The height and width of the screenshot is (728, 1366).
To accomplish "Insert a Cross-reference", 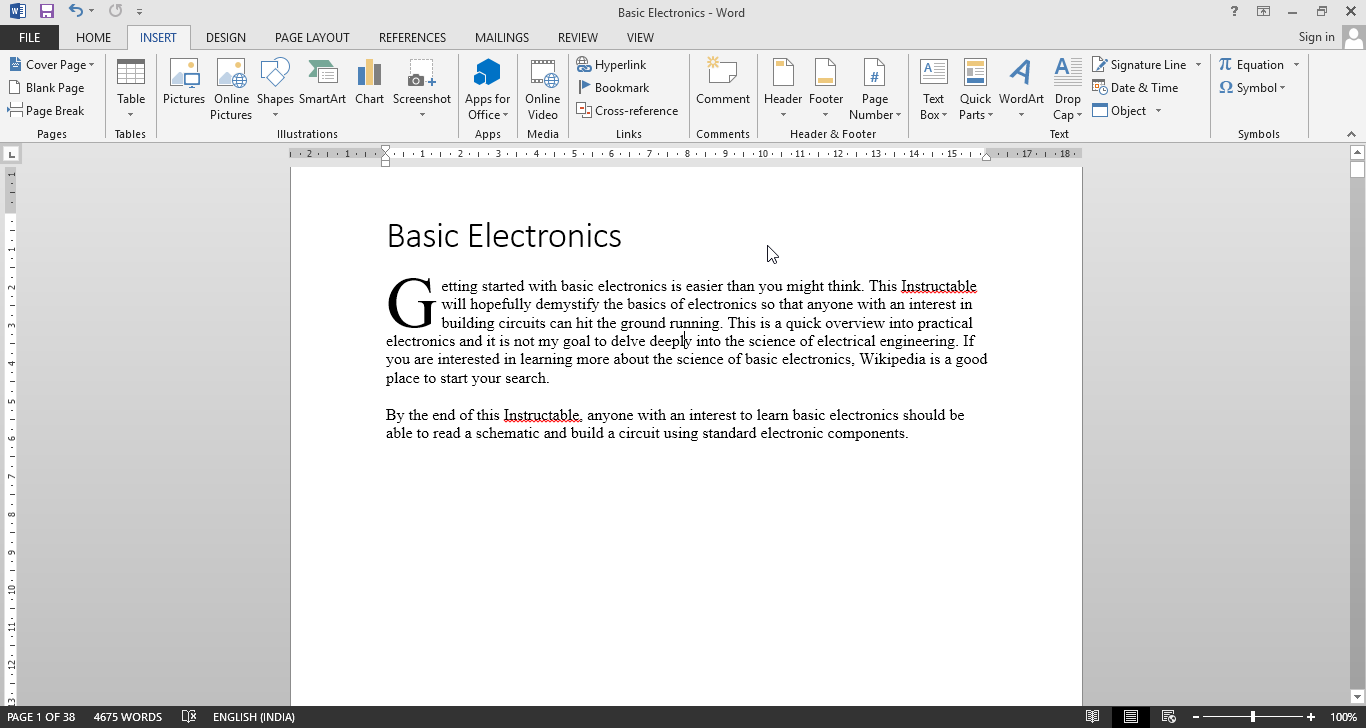I will (628, 111).
